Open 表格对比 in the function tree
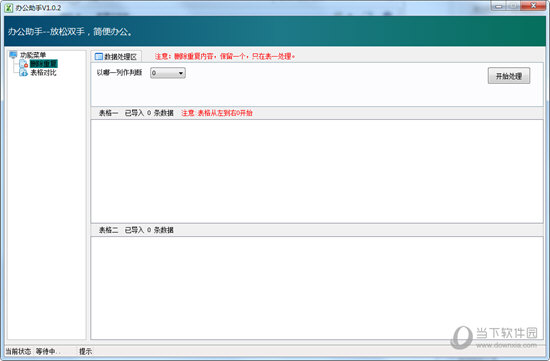Image resolution: width=550 pixels, height=361 pixels. pyautogui.click(x=43, y=73)
